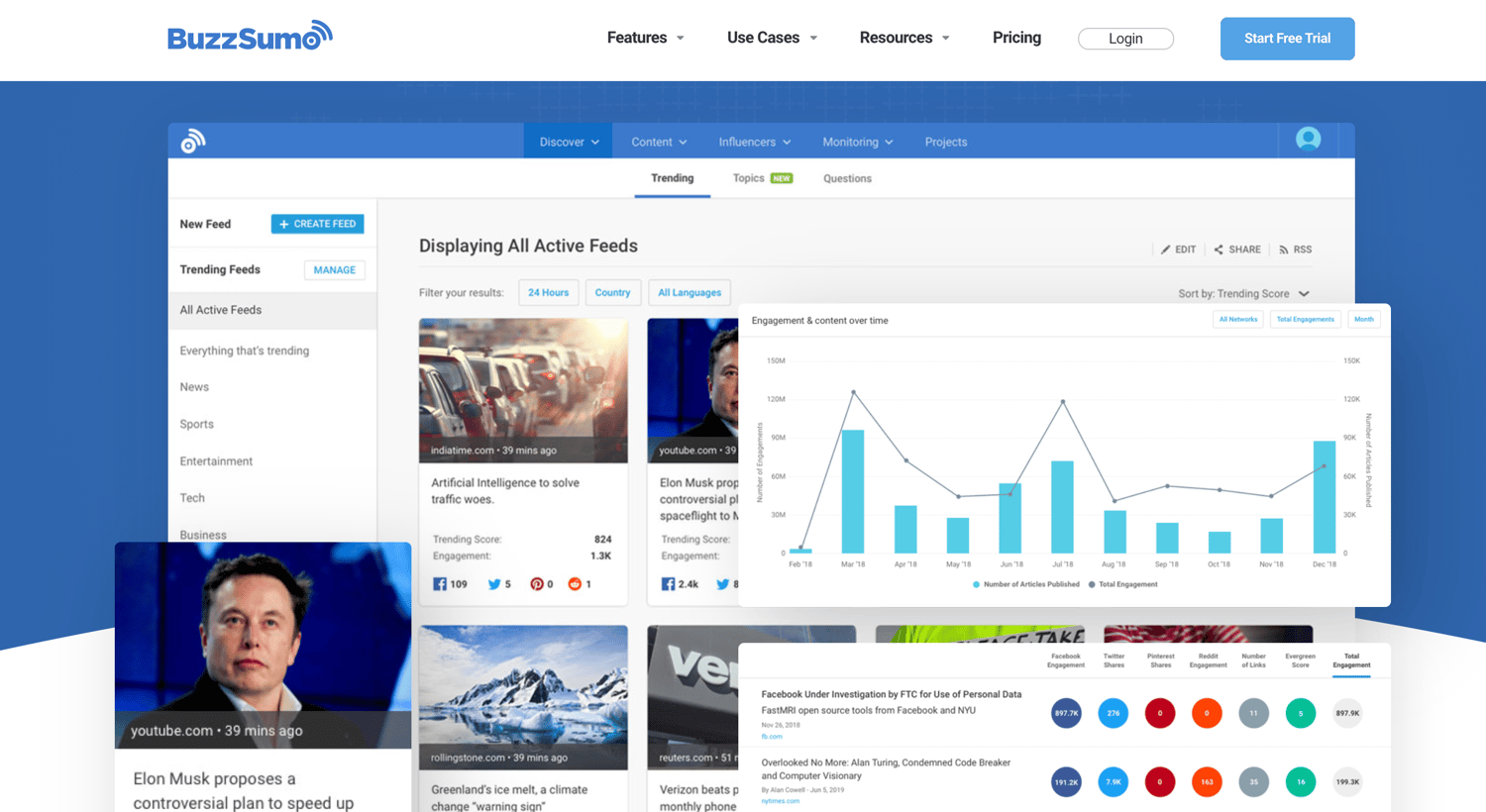1486x812 pixels.
Task: Open "Overlooked No More: Alan Turing" article
Action: [x=886, y=769]
